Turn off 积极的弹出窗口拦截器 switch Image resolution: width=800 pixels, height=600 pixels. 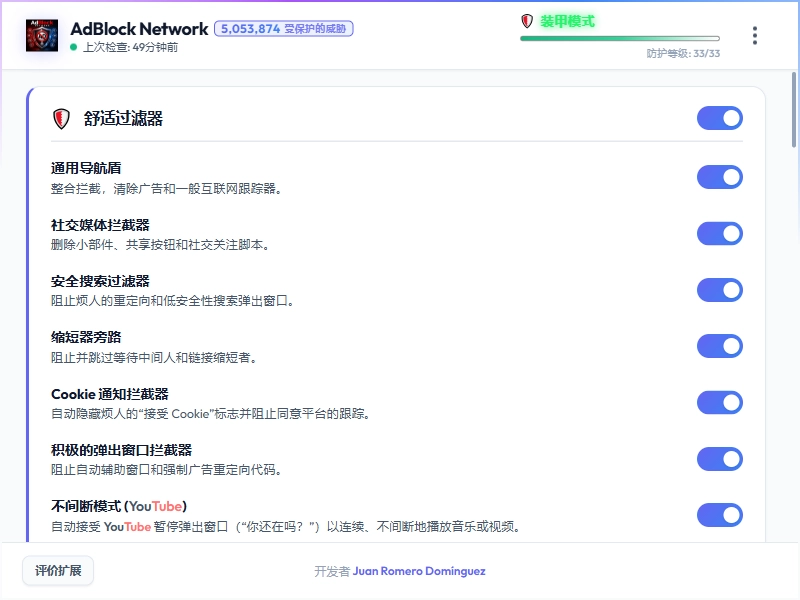point(719,459)
